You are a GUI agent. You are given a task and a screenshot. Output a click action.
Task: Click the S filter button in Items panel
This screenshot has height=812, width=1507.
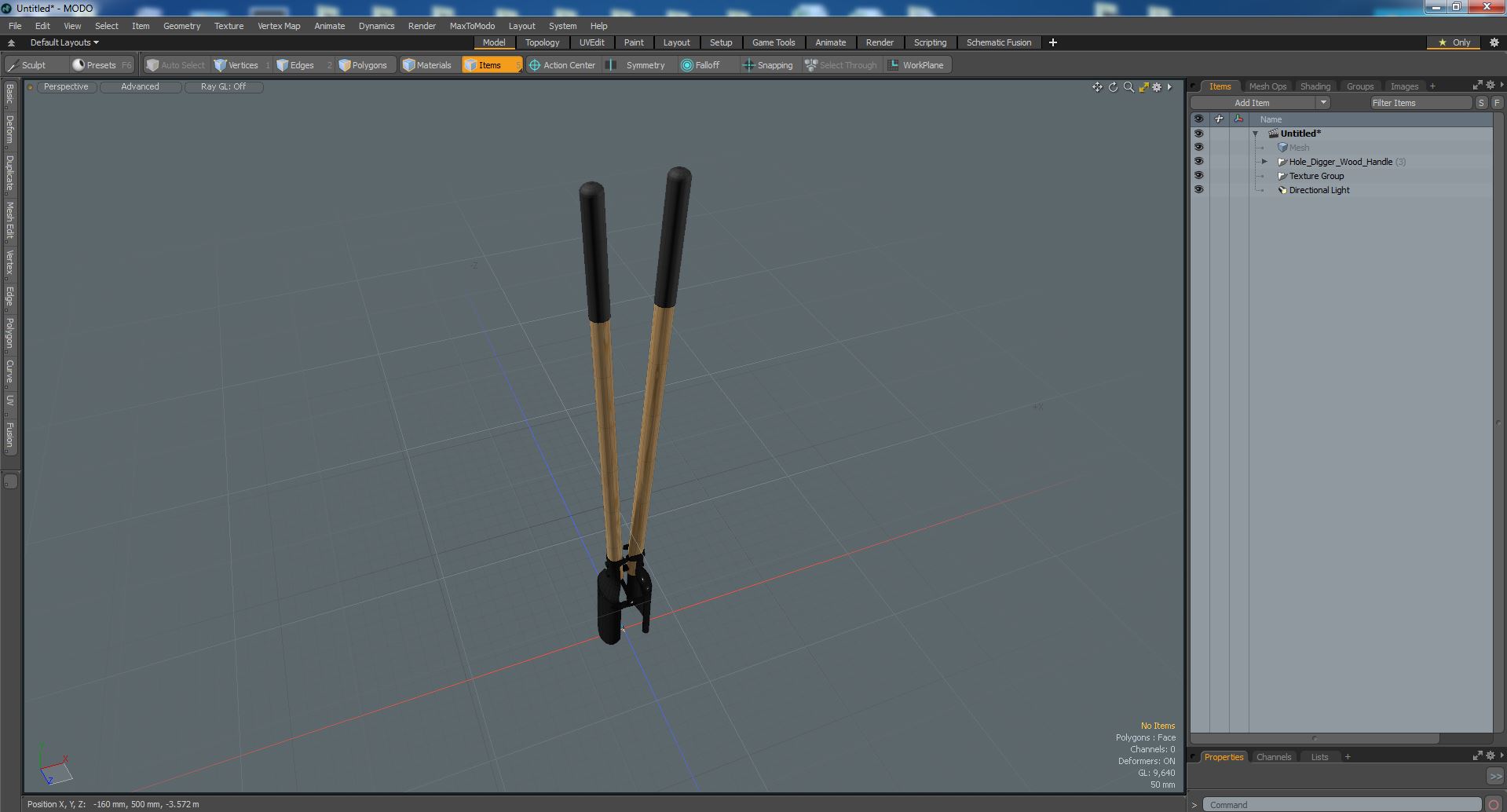(1481, 103)
